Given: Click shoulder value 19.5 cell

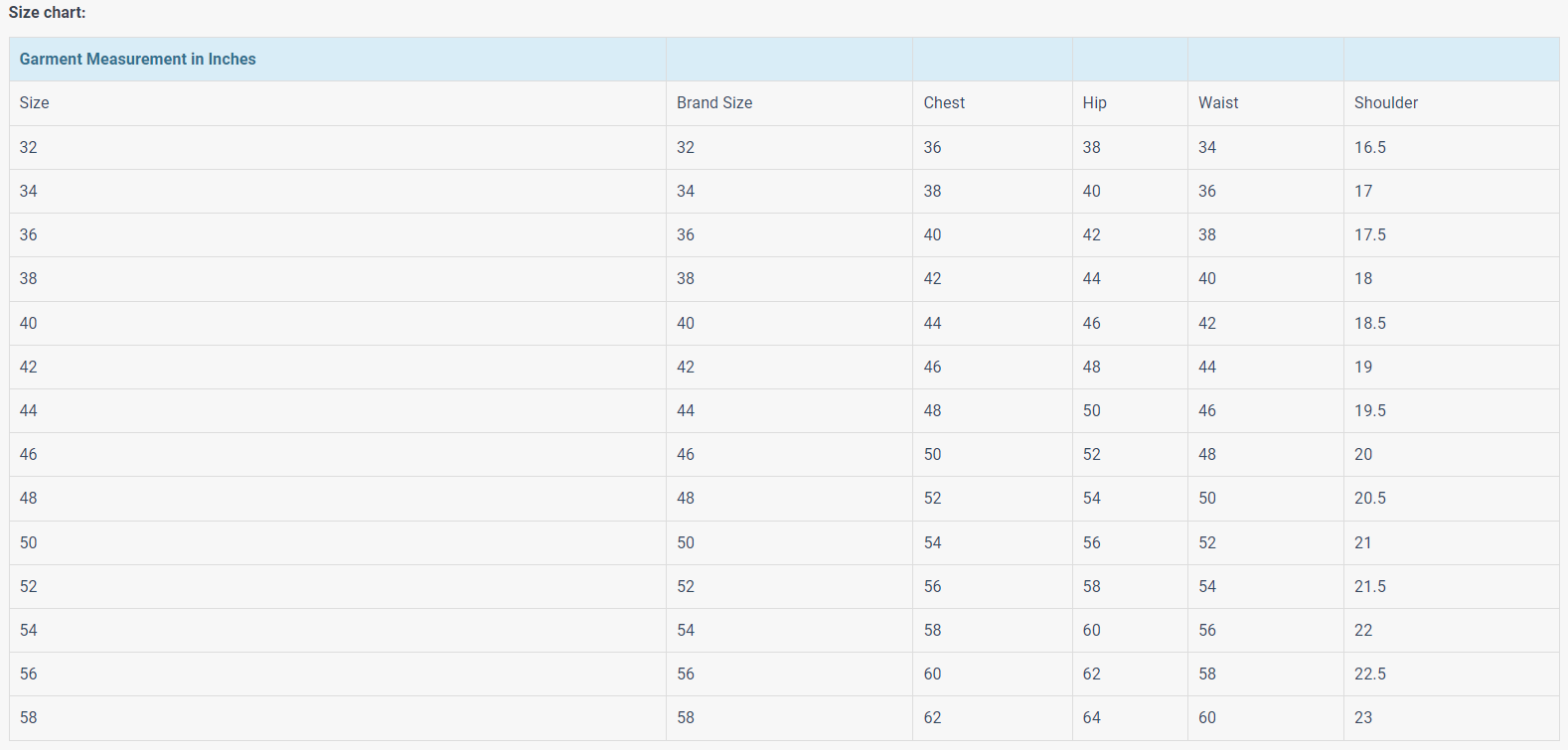Looking at the screenshot, I should coord(1370,411).
